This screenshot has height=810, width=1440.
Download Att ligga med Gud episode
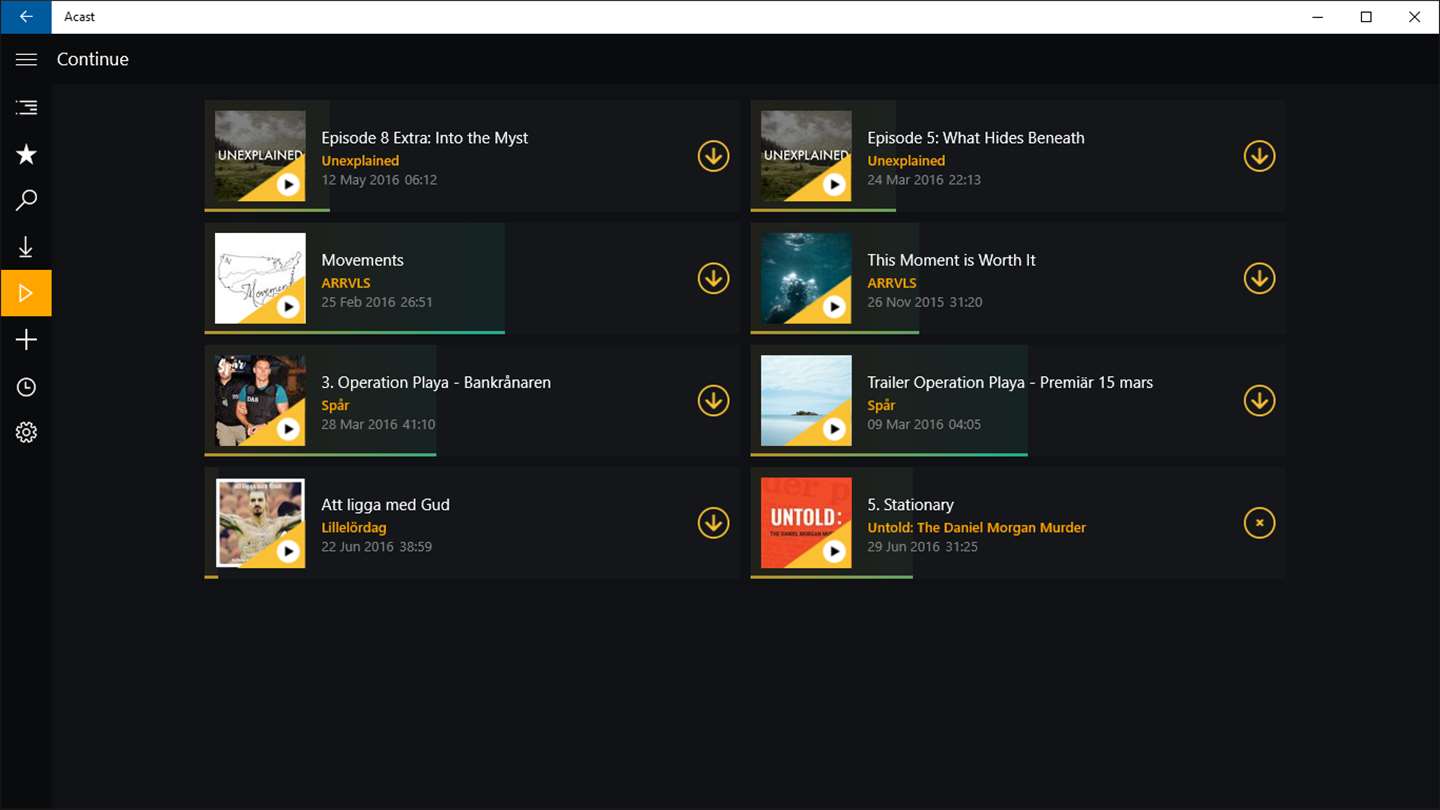click(x=713, y=523)
